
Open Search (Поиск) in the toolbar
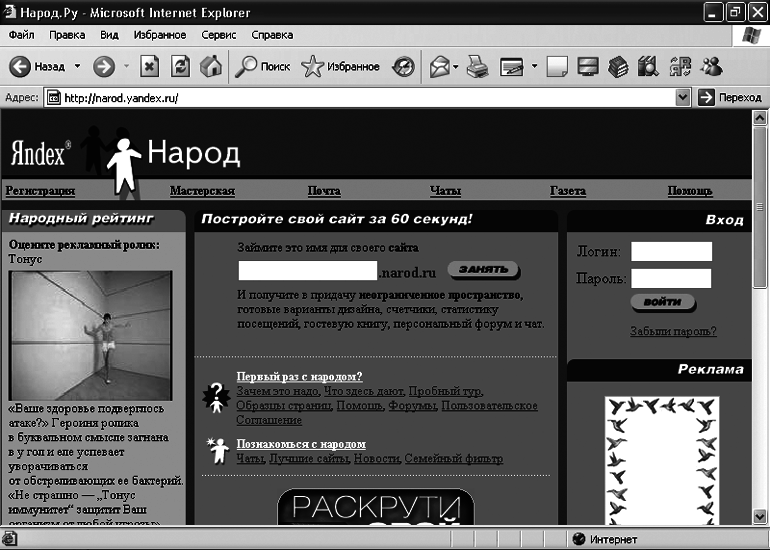(262, 67)
